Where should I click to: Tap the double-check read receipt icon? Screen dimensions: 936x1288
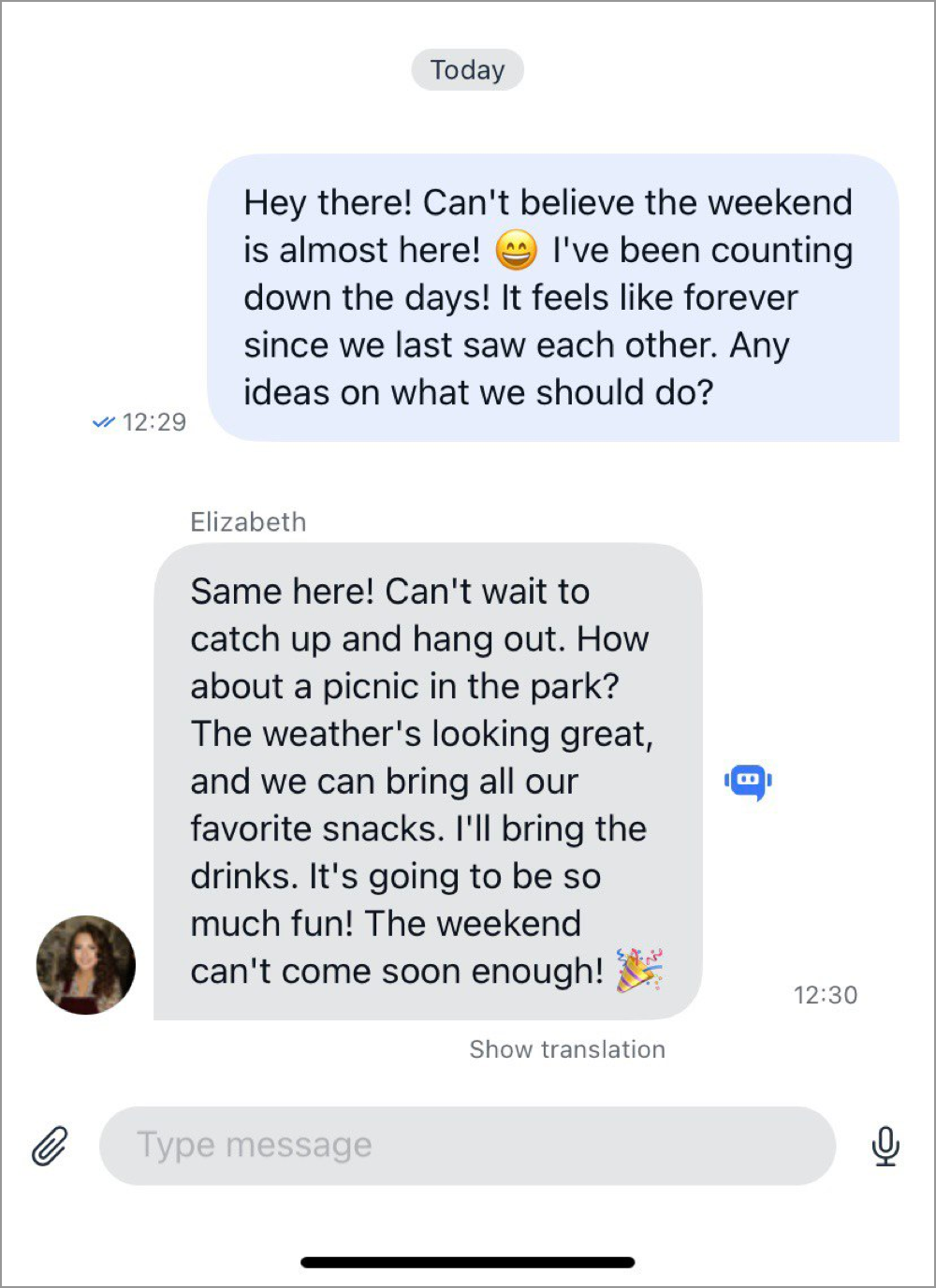pos(104,422)
